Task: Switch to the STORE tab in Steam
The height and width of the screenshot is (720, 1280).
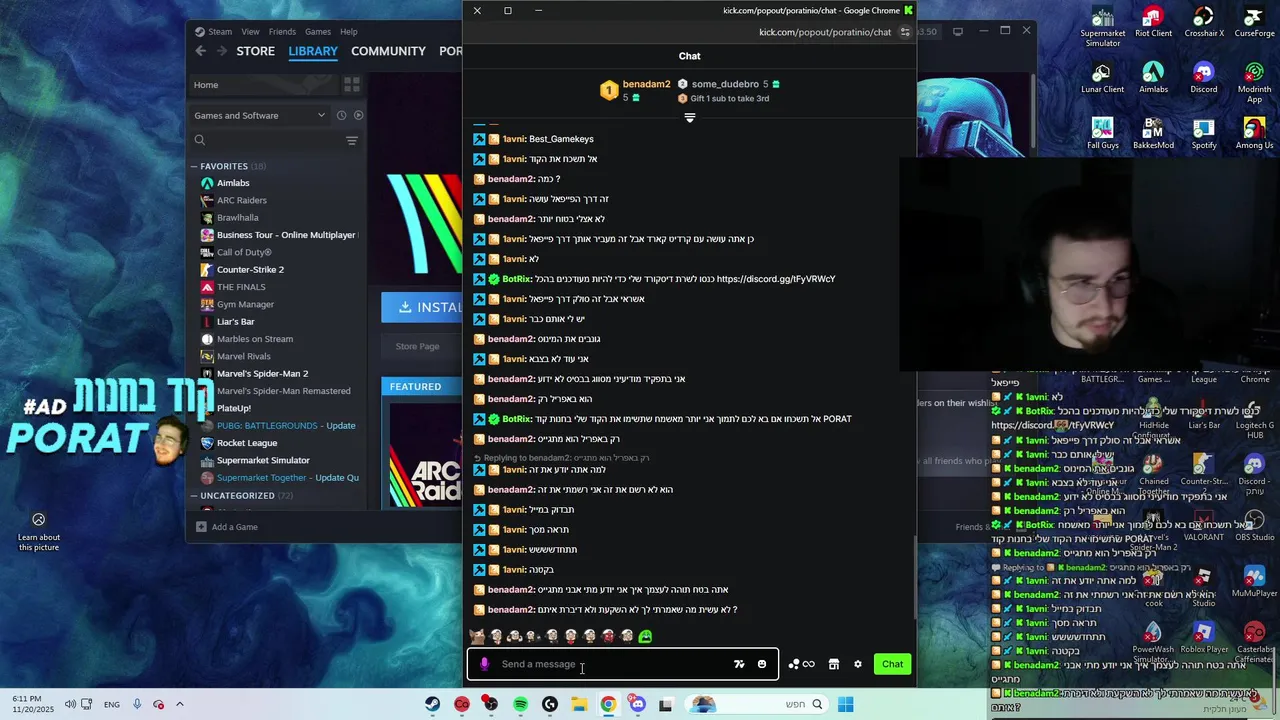Action: click(255, 51)
